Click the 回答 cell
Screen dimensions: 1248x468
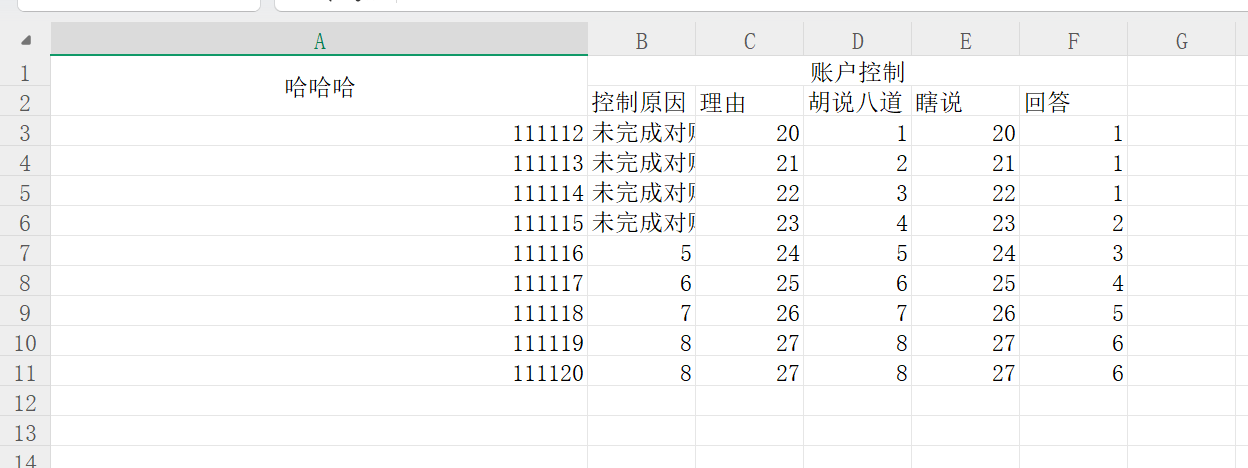pos(1073,102)
